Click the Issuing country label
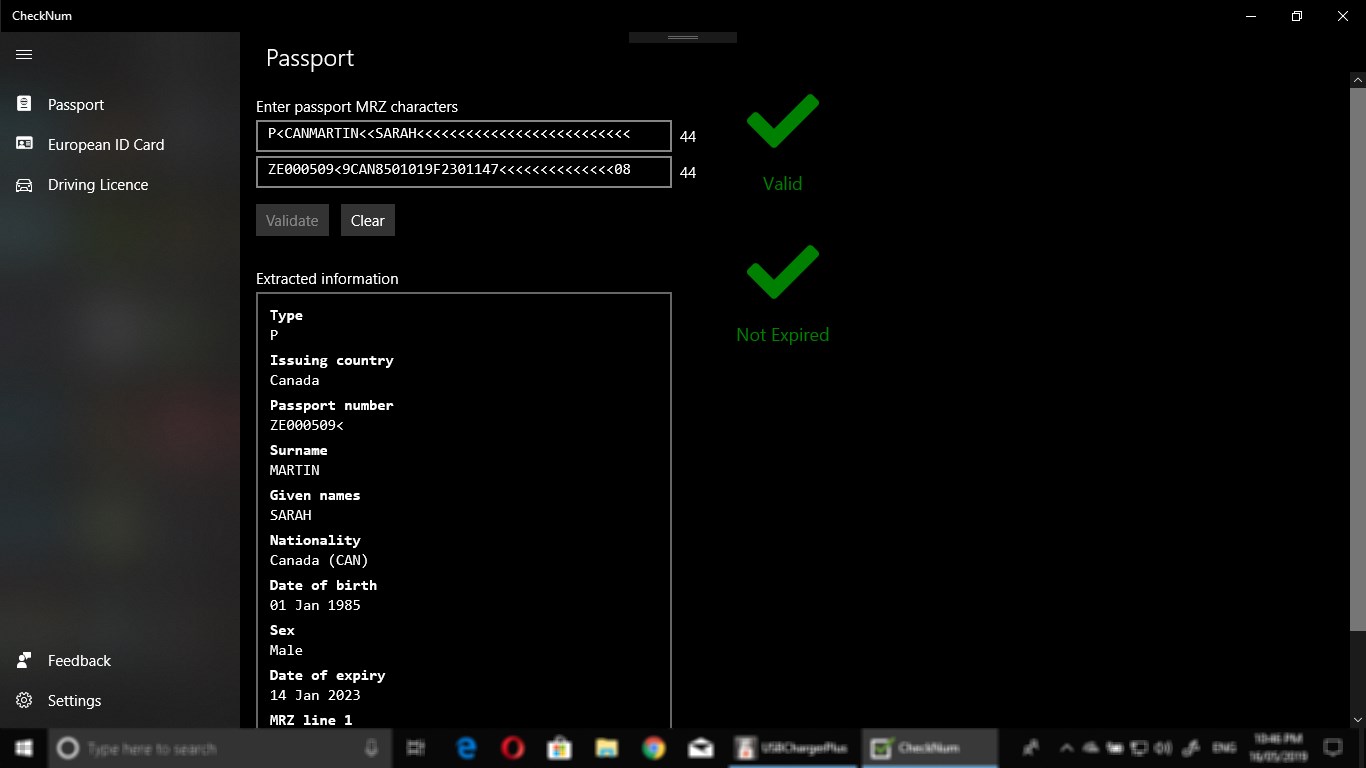The height and width of the screenshot is (768, 1366). tap(331, 360)
